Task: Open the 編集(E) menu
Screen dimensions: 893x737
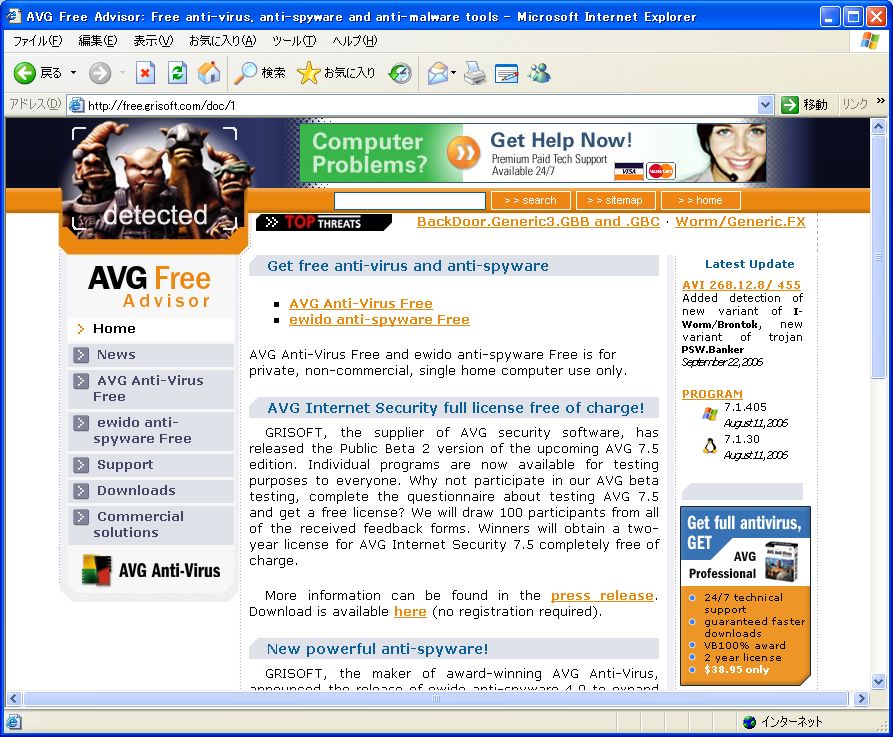Action: 98,41
